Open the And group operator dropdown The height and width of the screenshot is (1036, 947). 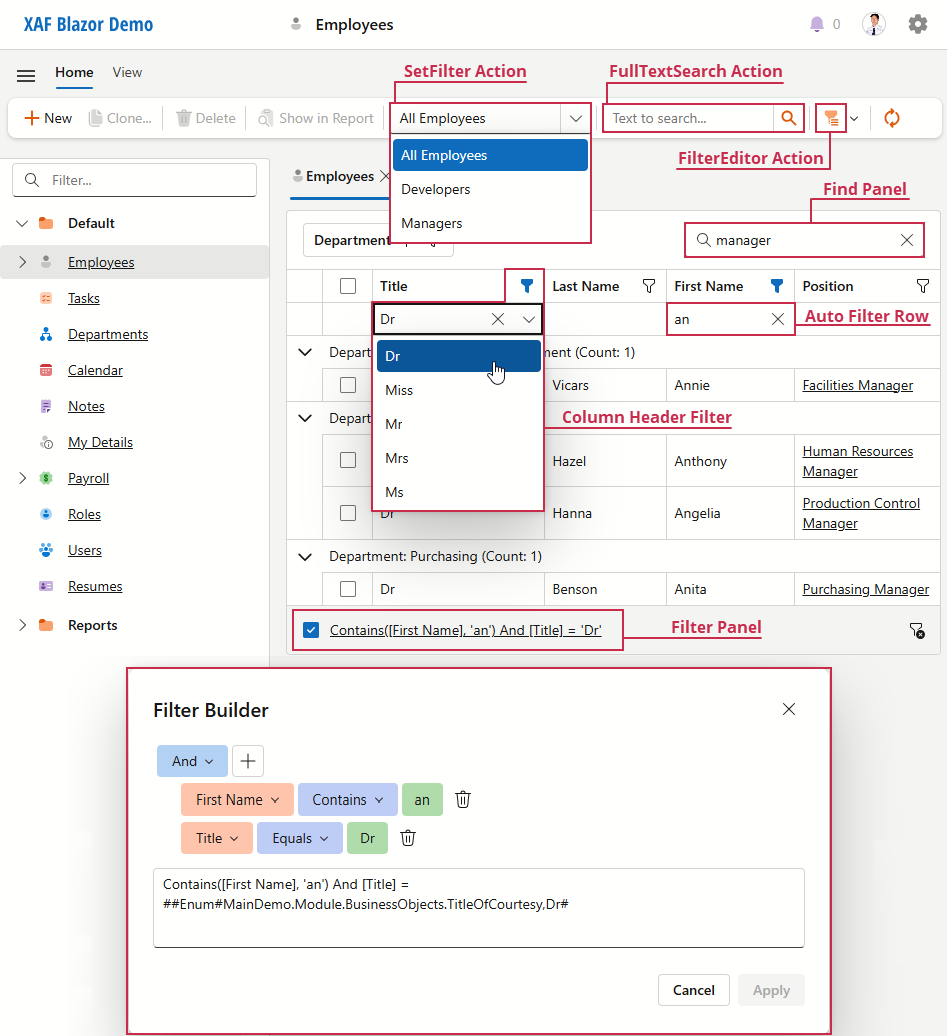pyautogui.click(x=192, y=761)
